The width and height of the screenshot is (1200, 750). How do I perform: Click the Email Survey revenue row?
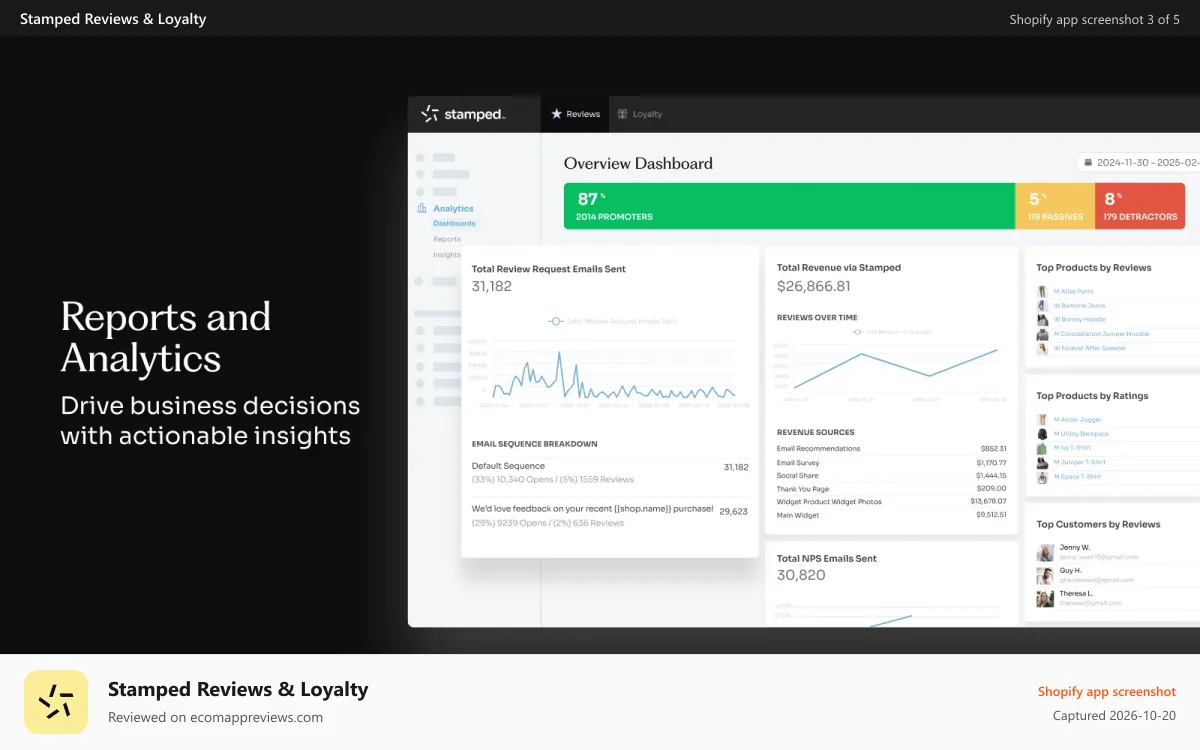click(891, 463)
